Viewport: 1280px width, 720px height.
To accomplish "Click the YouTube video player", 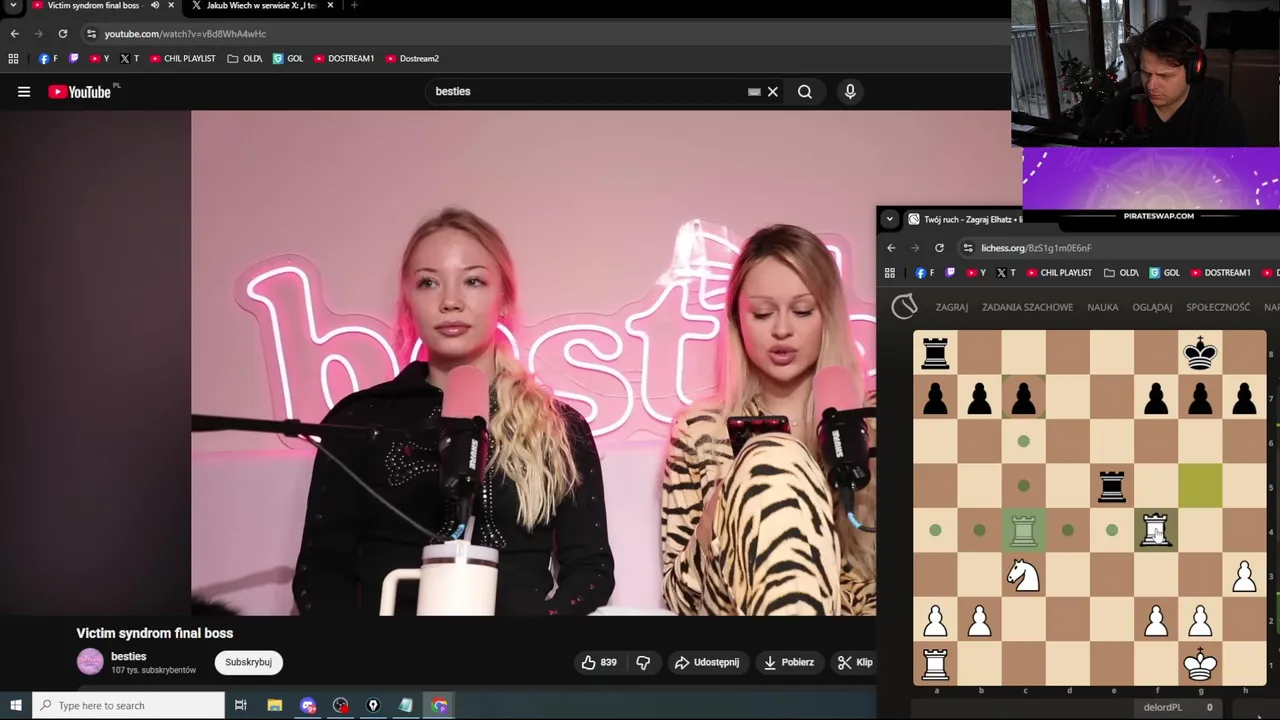I will pos(533,363).
